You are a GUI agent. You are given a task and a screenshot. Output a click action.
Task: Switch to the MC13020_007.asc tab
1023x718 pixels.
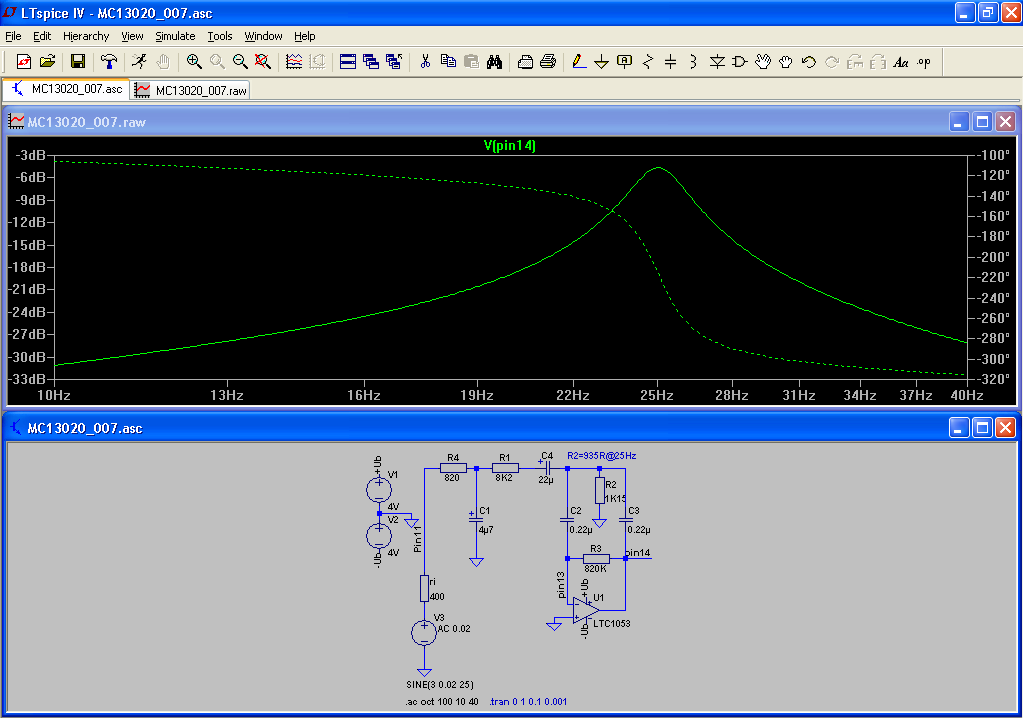click(x=67, y=89)
